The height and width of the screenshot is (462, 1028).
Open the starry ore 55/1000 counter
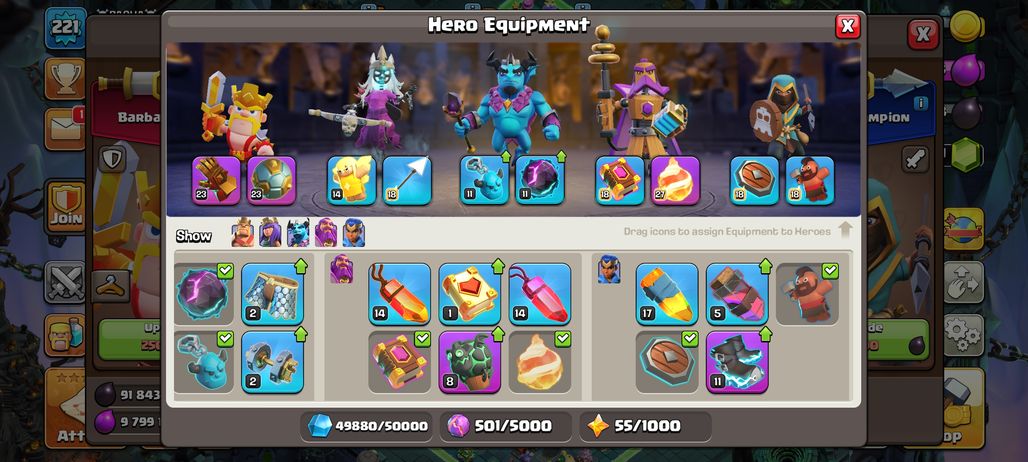[645, 426]
